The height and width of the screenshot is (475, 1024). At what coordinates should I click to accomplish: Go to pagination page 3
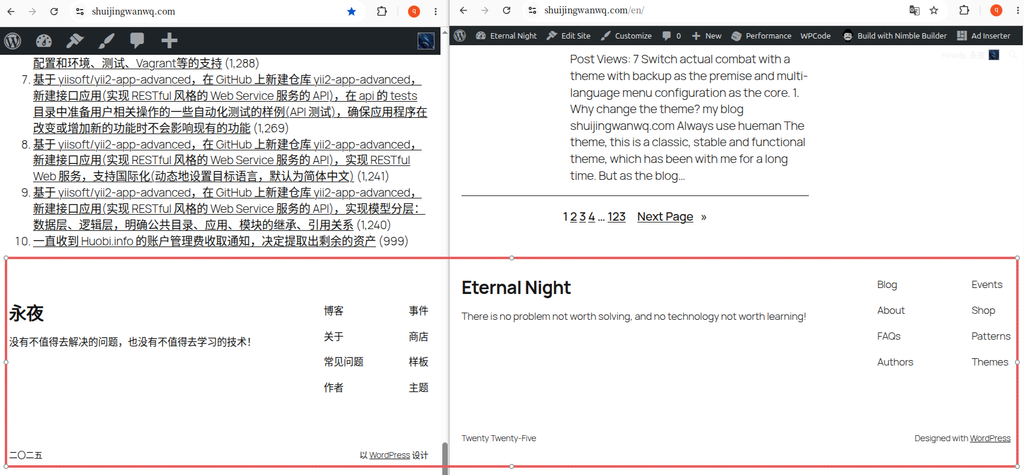[583, 217]
